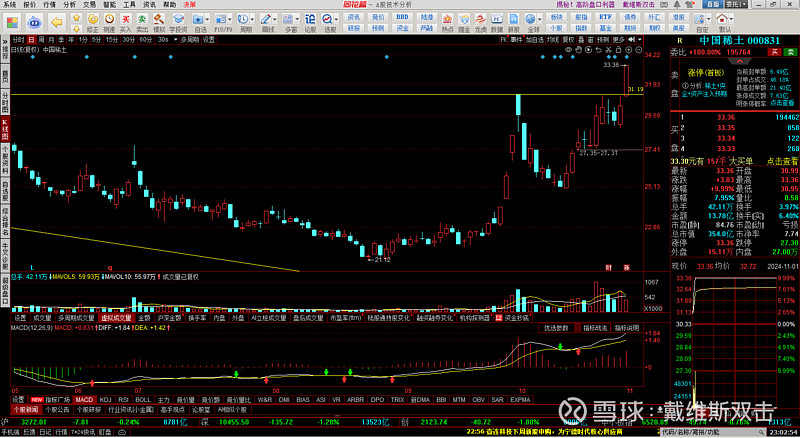
Task: Switch chart period to 60分
Action: 146,39
